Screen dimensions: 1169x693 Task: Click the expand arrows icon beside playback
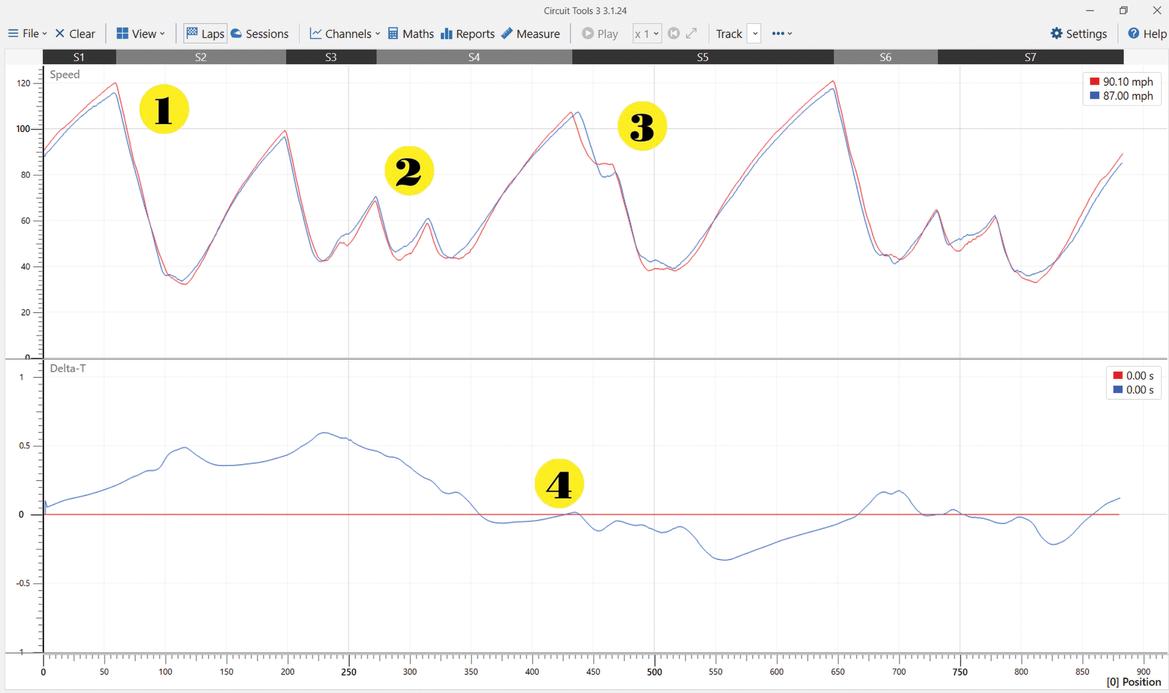click(691, 33)
